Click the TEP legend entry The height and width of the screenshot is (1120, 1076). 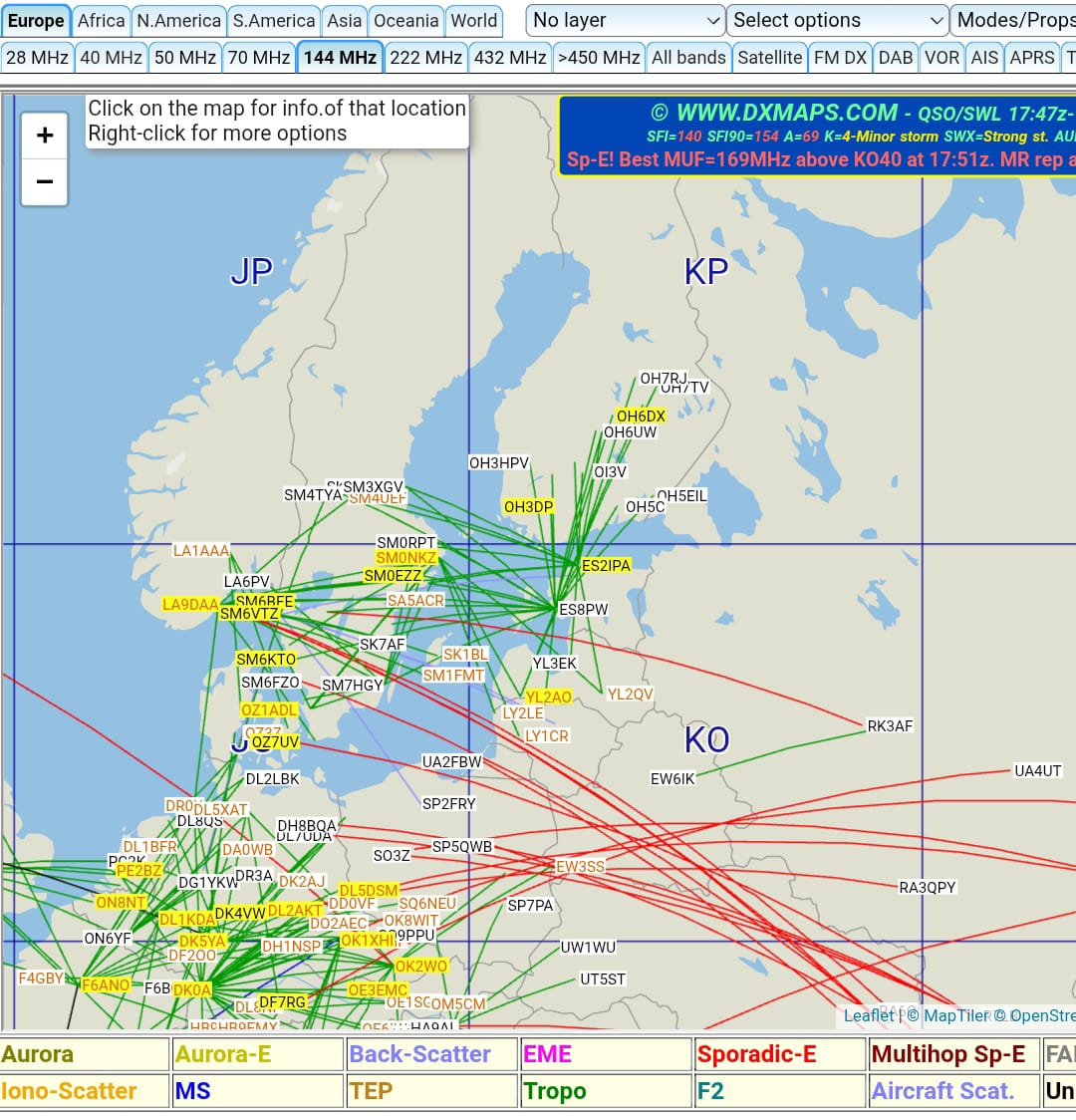click(432, 1091)
